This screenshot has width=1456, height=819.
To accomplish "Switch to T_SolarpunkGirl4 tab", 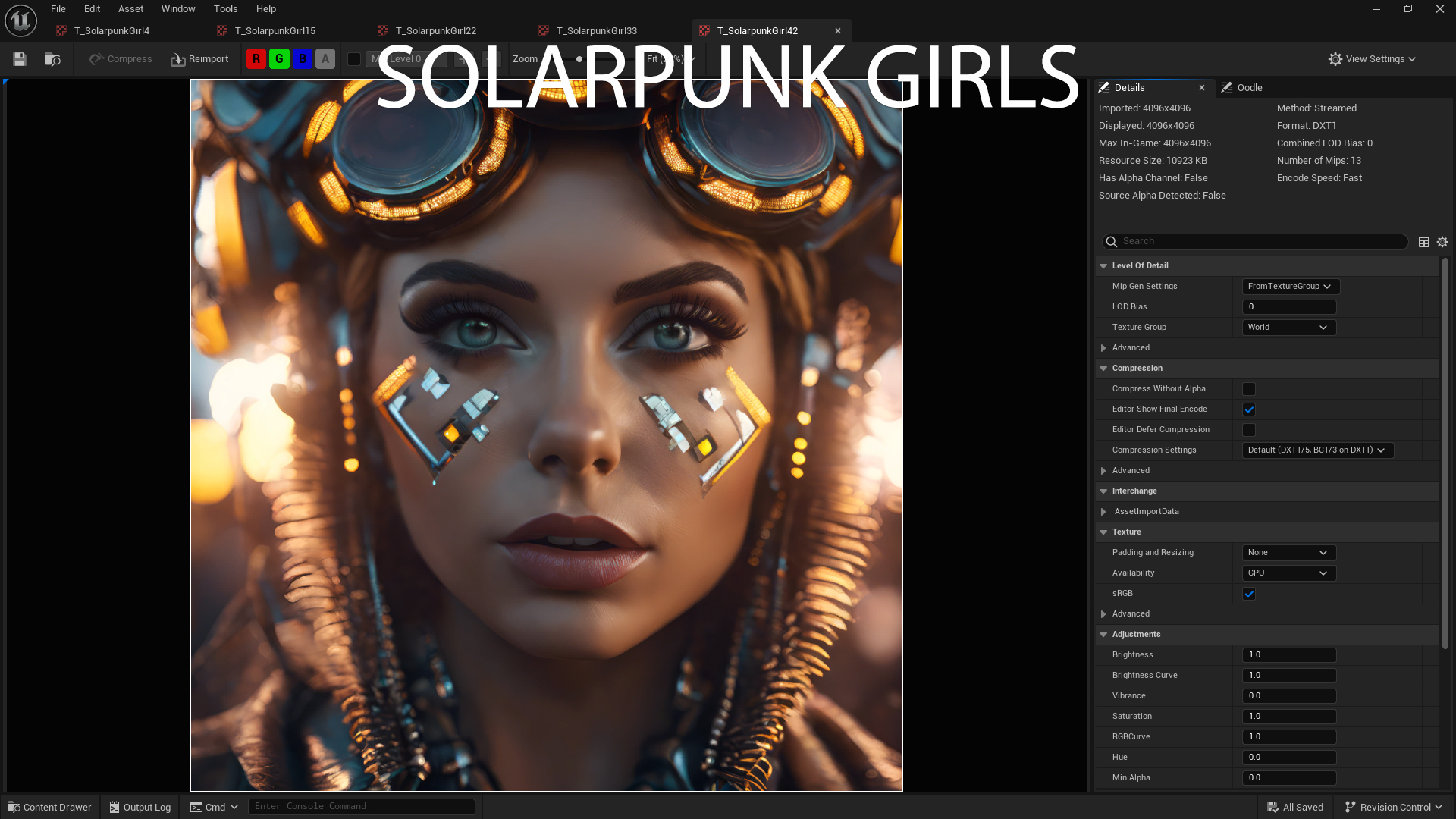I will (111, 31).
